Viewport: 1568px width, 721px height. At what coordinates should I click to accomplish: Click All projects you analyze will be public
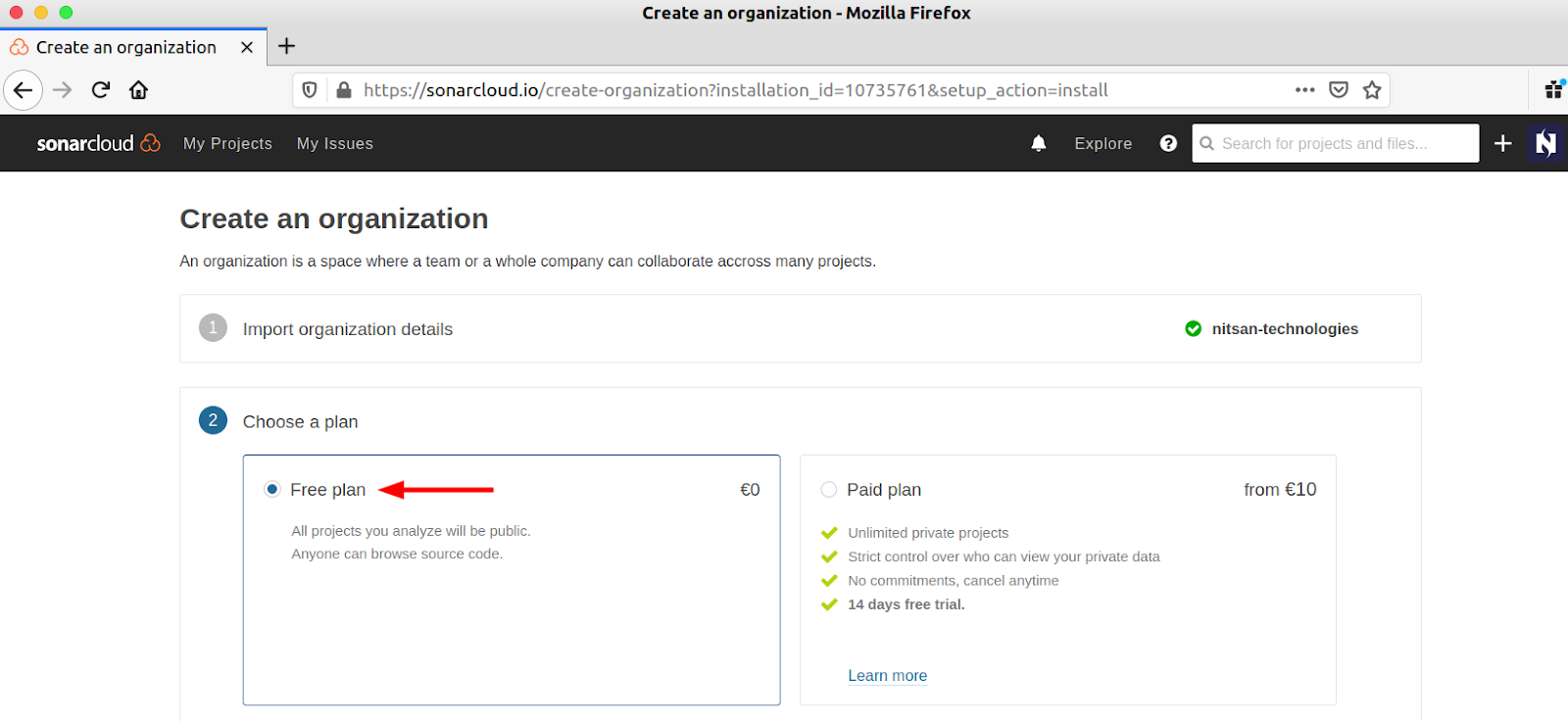pyautogui.click(x=411, y=531)
